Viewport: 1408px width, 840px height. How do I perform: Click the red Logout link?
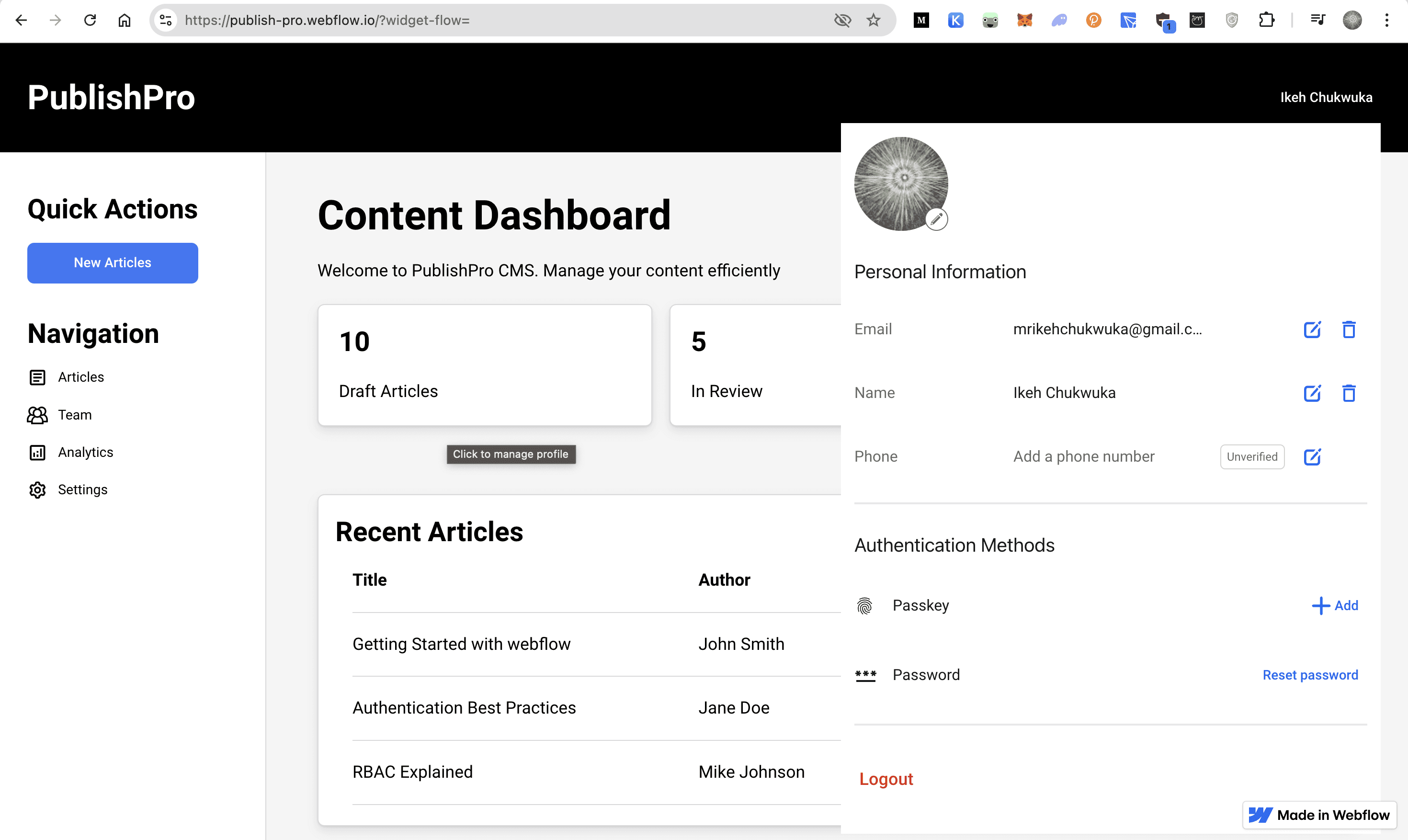(886, 779)
